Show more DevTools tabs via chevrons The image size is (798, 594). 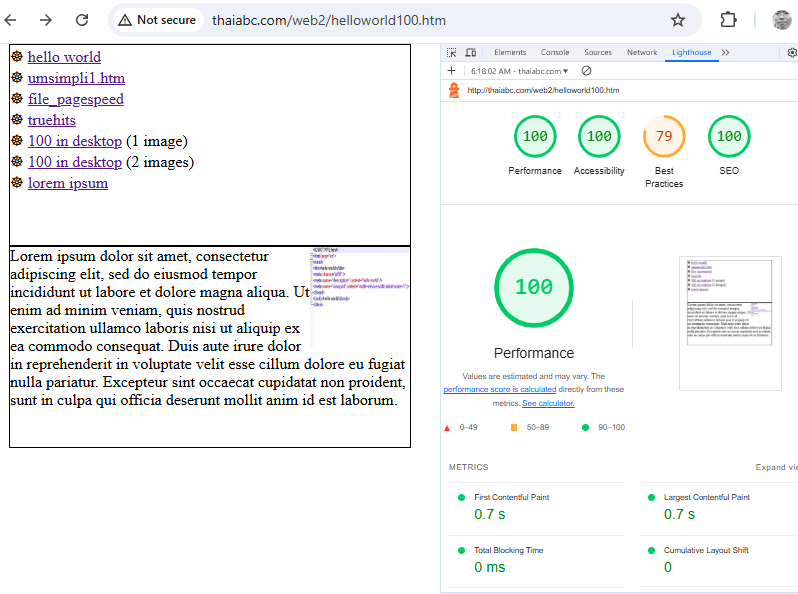725,53
